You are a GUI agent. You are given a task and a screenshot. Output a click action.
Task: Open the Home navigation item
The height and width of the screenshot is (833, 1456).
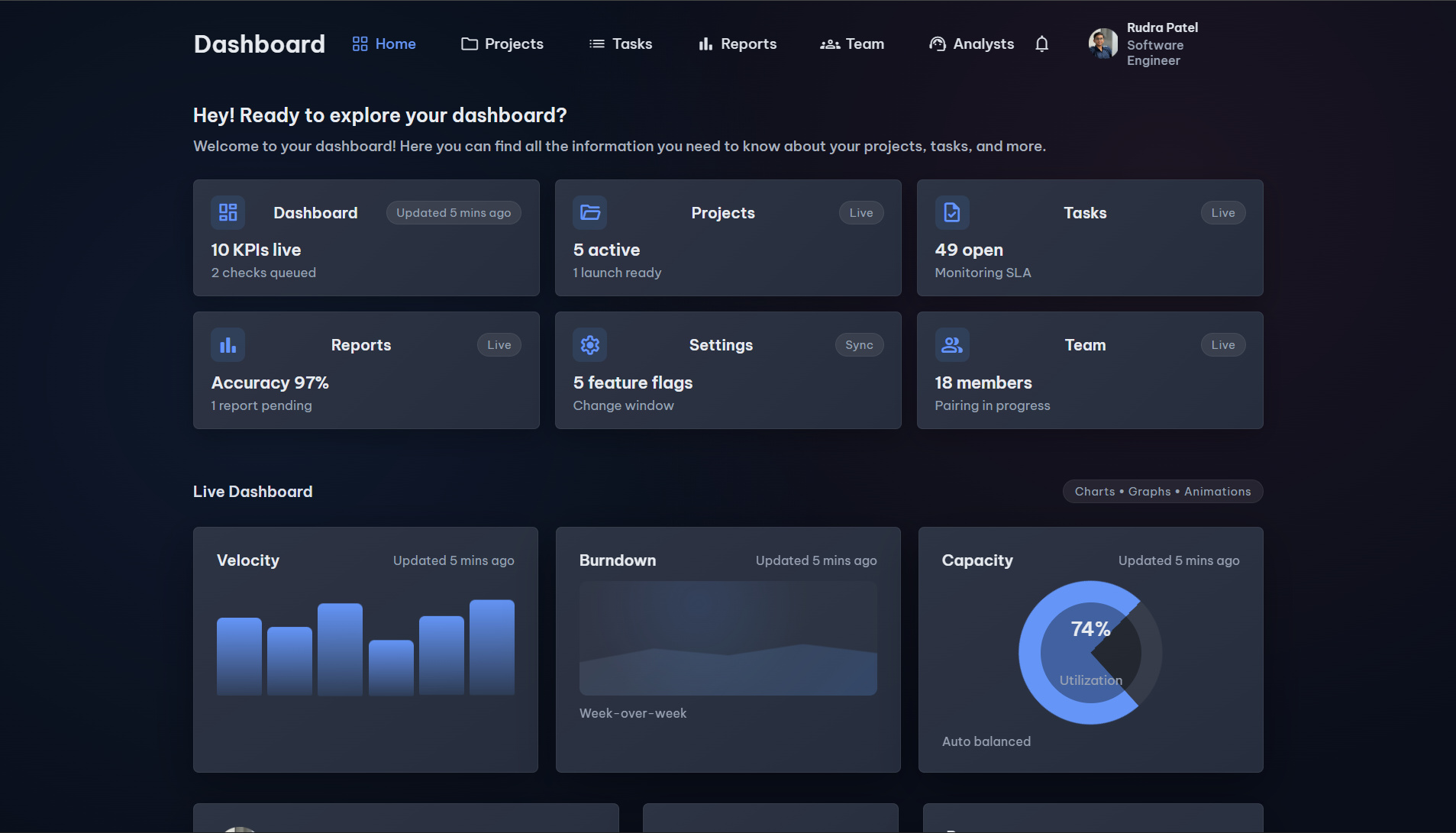pos(384,44)
